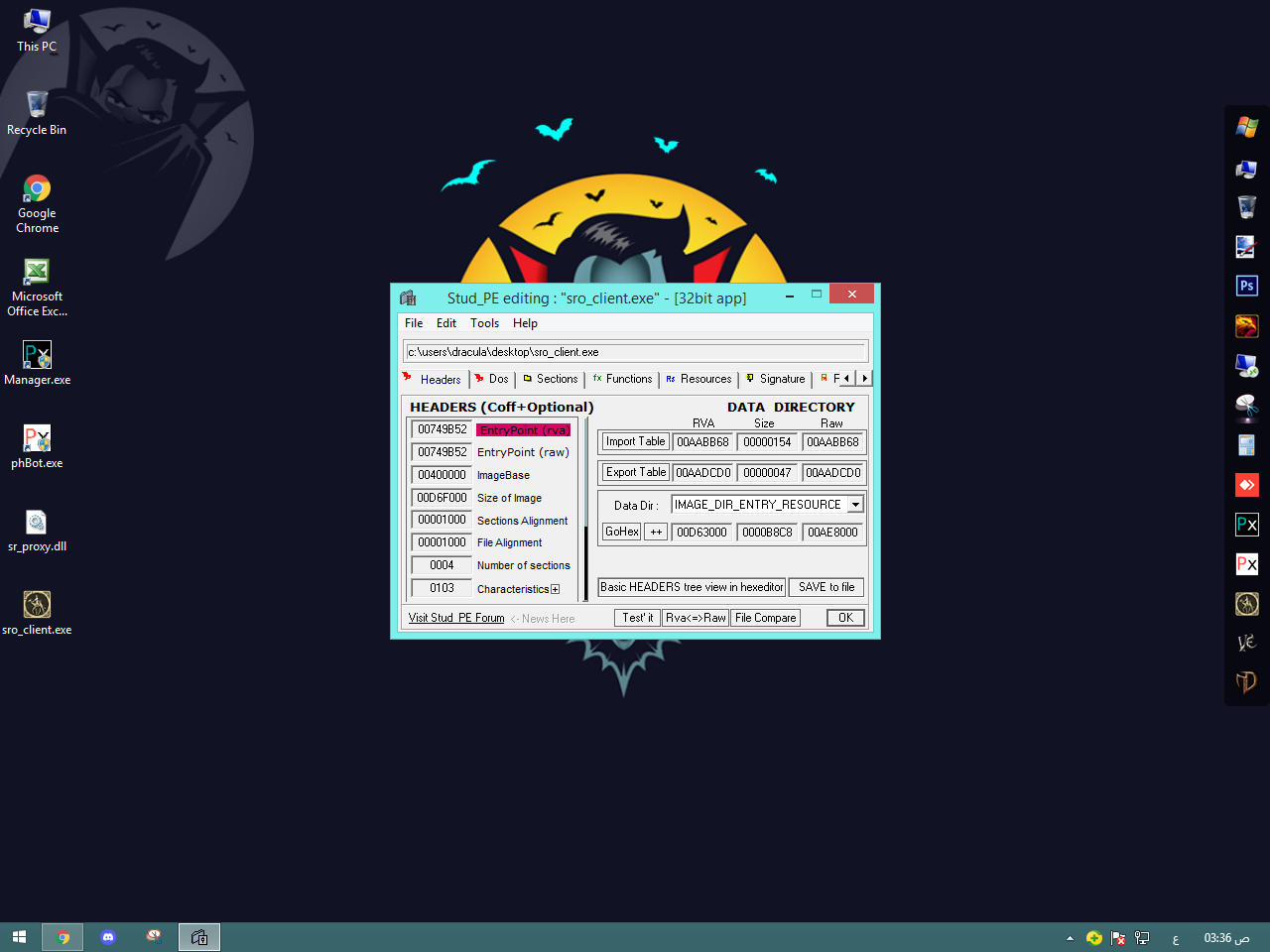Click the Snipping Tool scissors icon in dock
Viewport: 1270px width, 952px height.
[x=1247, y=405]
